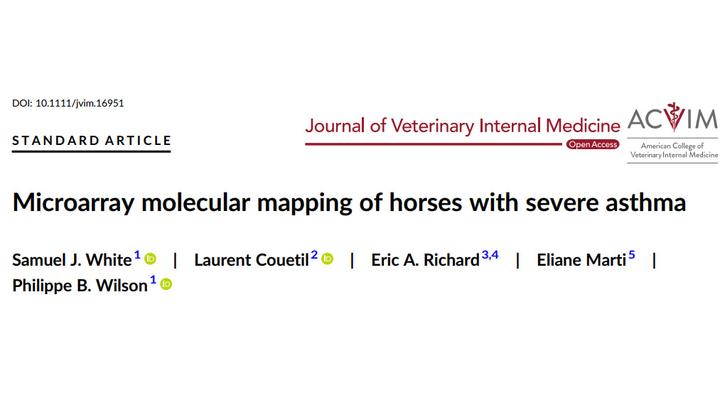Select author Eric A. Richard
The image size is (720, 405).
point(425,260)
